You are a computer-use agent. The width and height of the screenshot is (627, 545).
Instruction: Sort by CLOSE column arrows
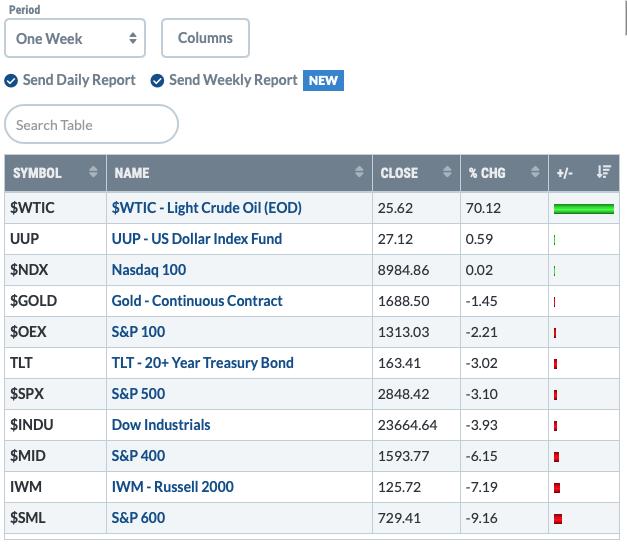[x=447, y=172]
